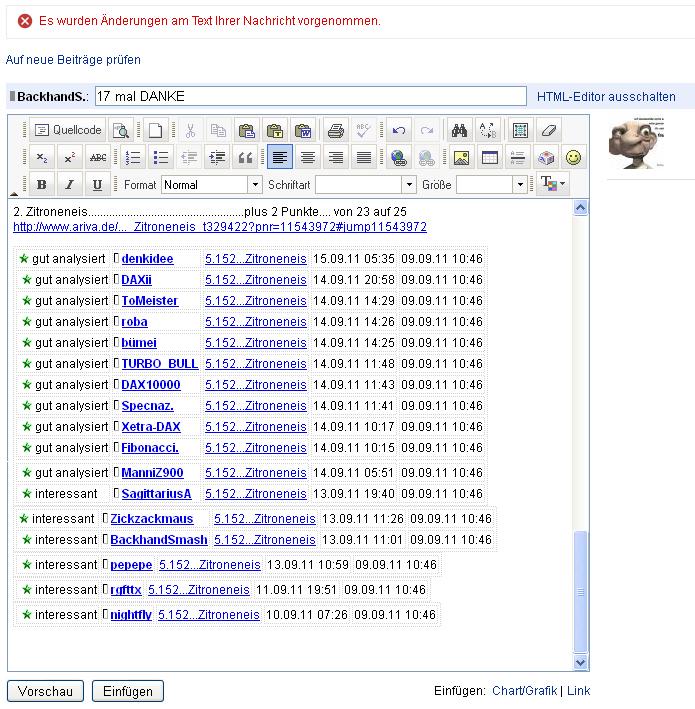Toggle left text alignment
Screen dimensions: 695x709
[x=280, y=157]
